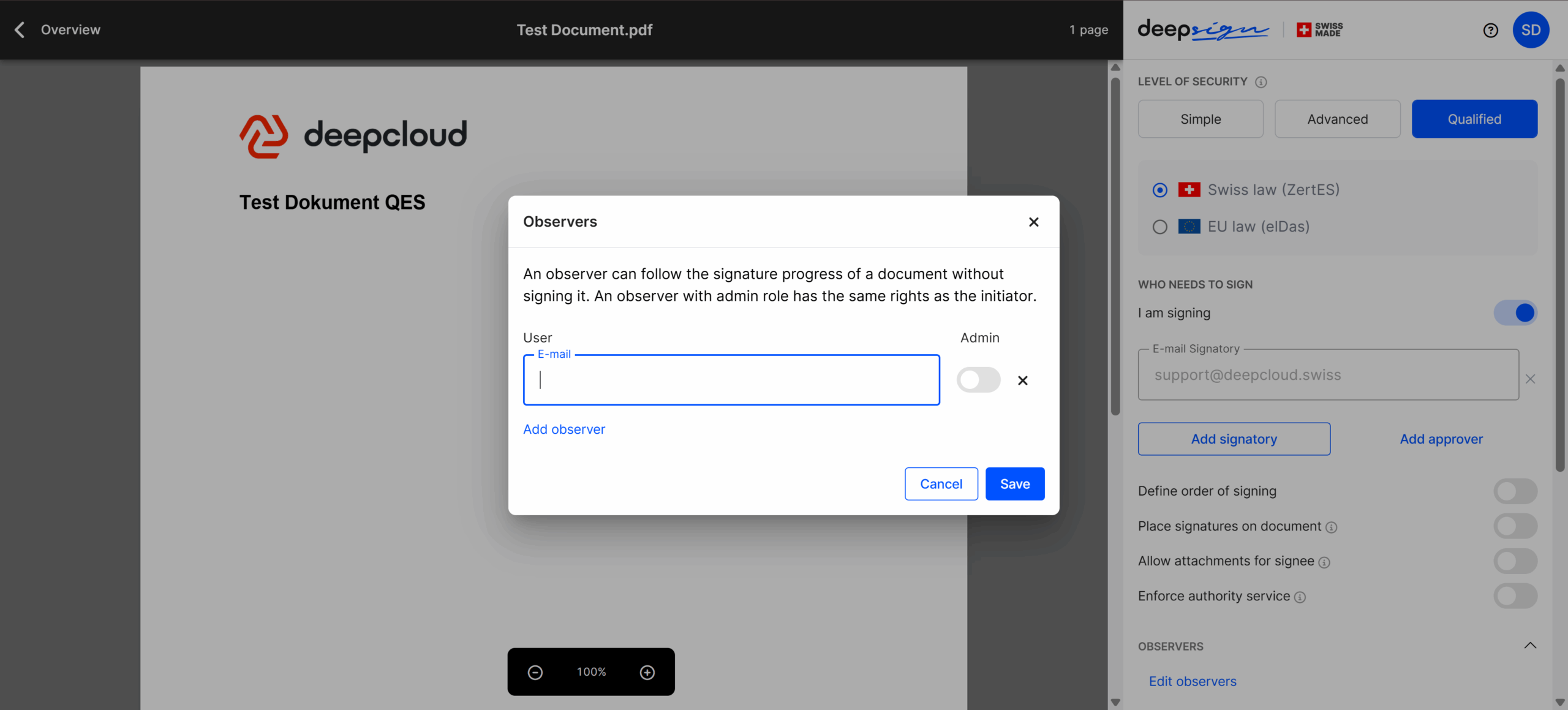This screenshot has height=710, width=1568.
Task: Click the back arrow next to Overview
Action: click(20, 30)
